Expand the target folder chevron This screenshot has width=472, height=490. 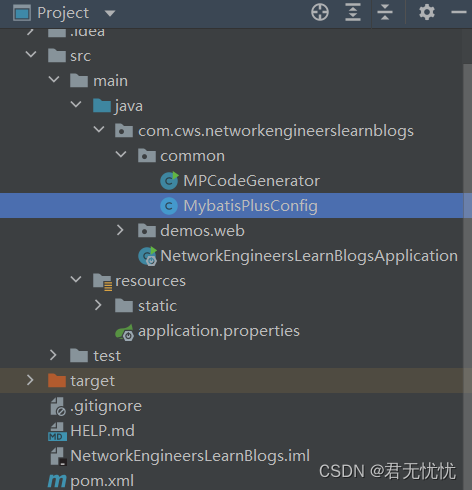click(x=30, y=380)
